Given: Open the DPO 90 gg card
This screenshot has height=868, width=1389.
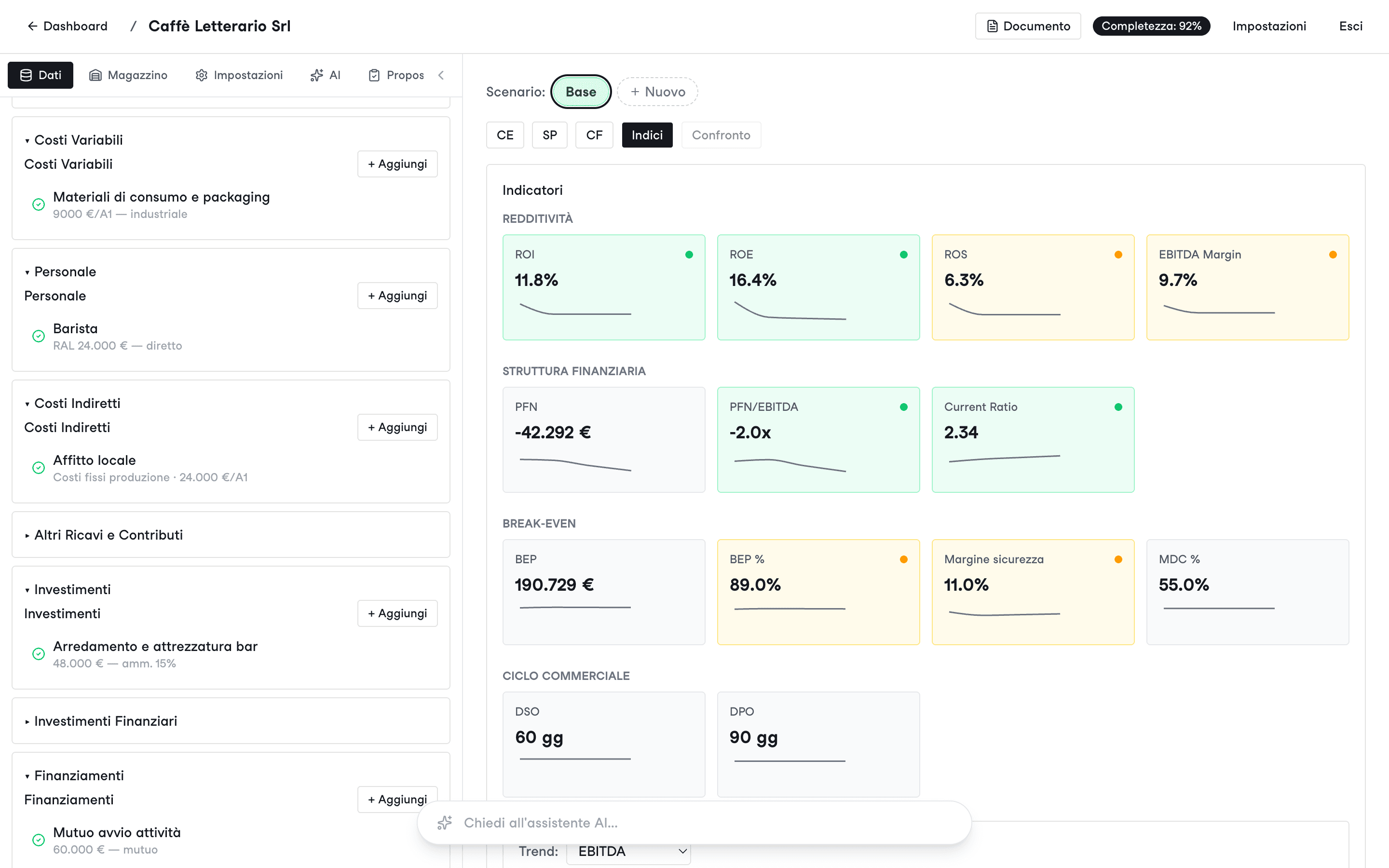Looking at the screenshot, I should pyautogui.click(x=818, y=744).
